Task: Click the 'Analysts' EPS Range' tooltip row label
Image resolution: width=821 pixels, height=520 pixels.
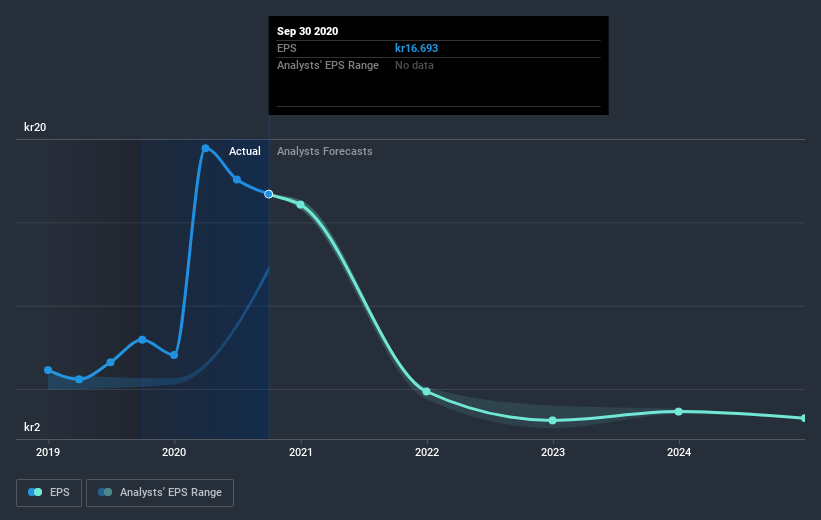Action: (328, 65)
